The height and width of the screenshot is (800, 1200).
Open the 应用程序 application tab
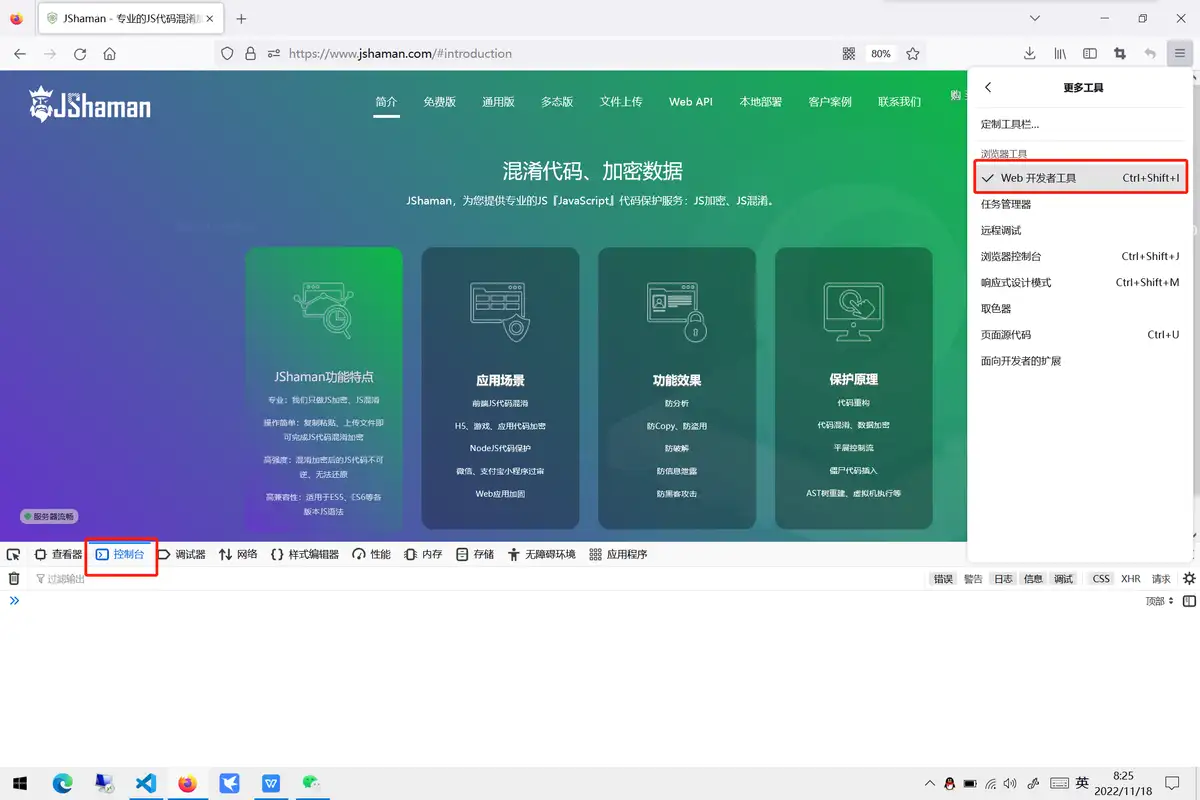[618, 554]
